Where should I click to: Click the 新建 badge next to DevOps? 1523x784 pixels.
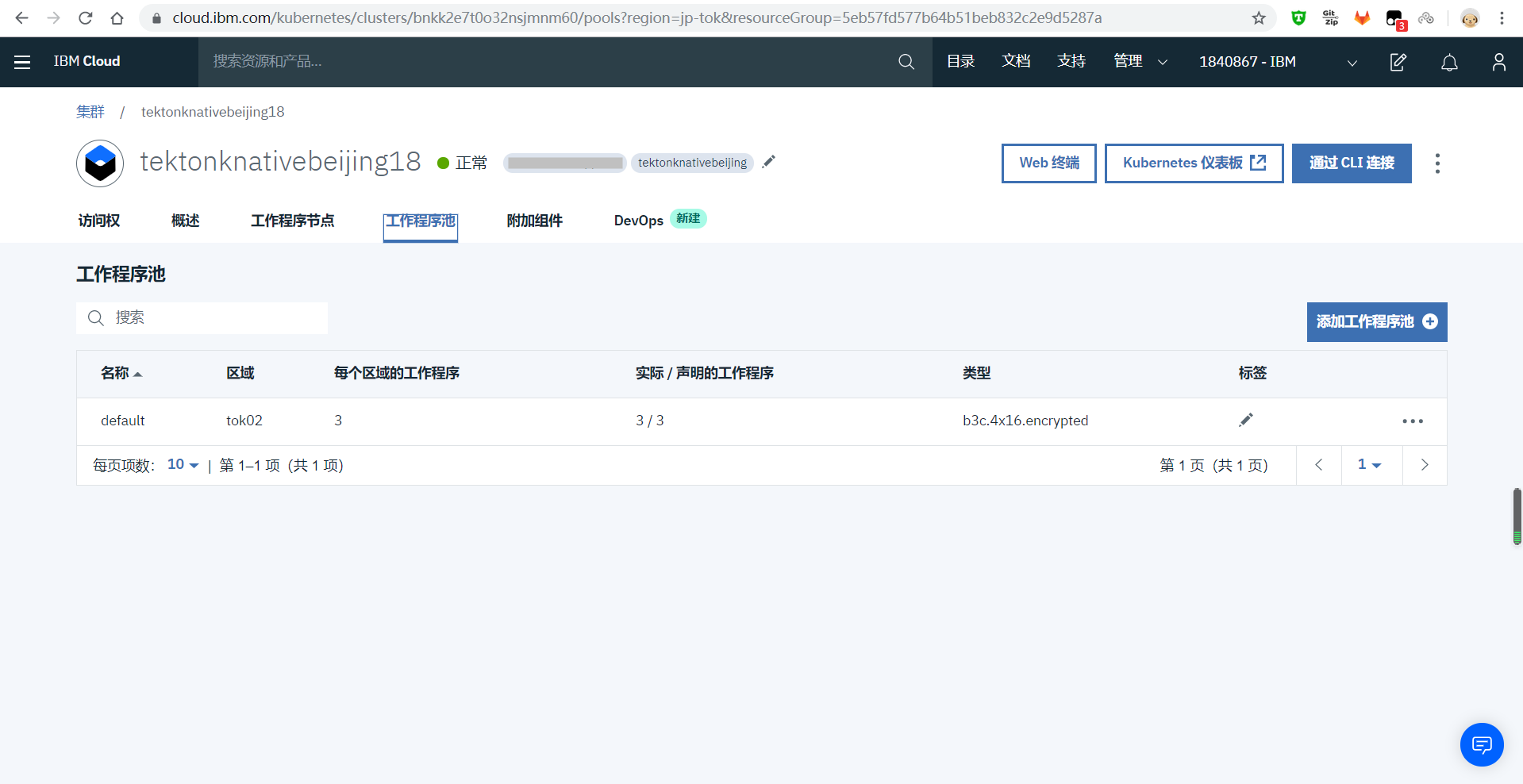click(x=688, y=218)
